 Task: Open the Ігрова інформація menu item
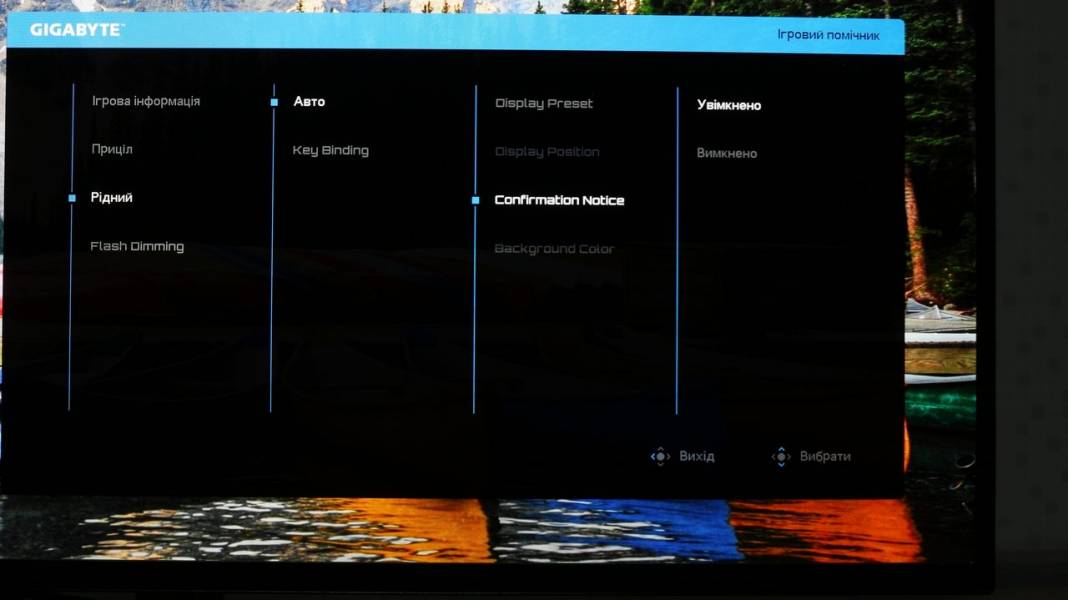146,101
